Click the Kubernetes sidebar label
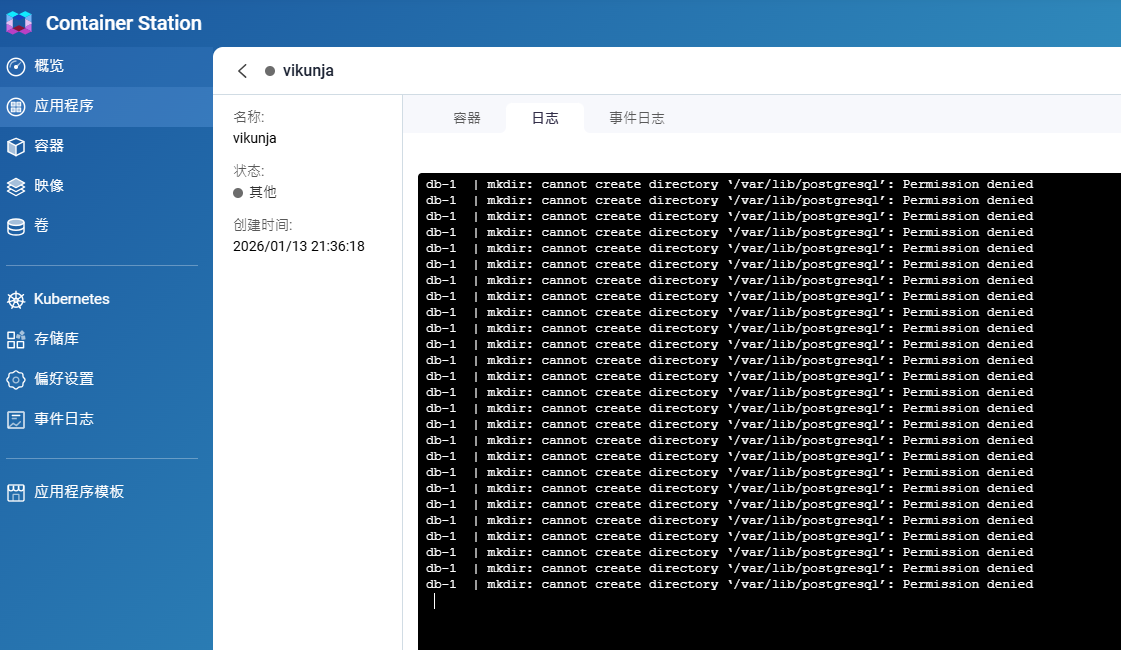The width and height of the screenshot is (1121, 650). point(72,299)
